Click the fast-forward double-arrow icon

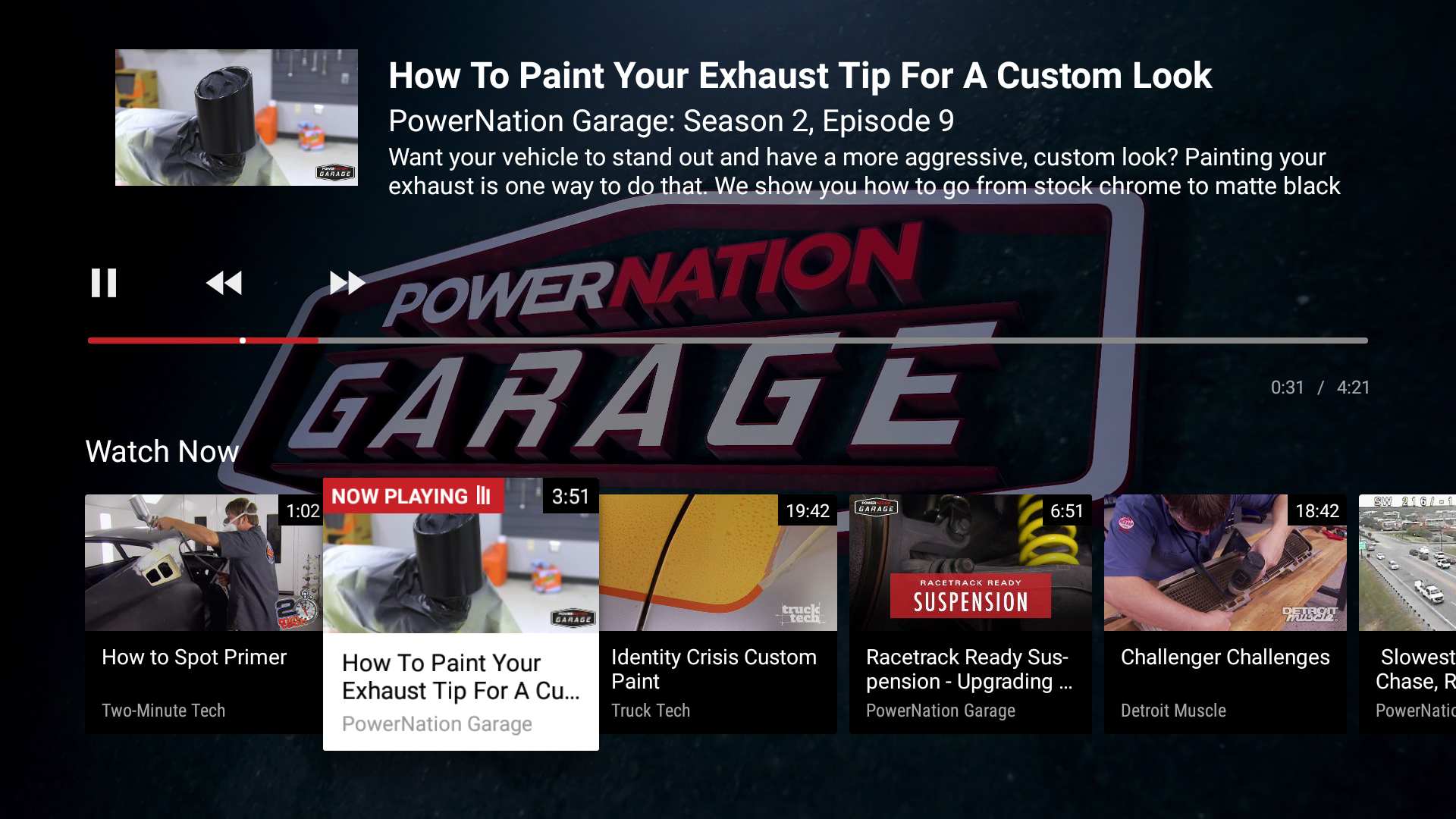pos(347,283)
